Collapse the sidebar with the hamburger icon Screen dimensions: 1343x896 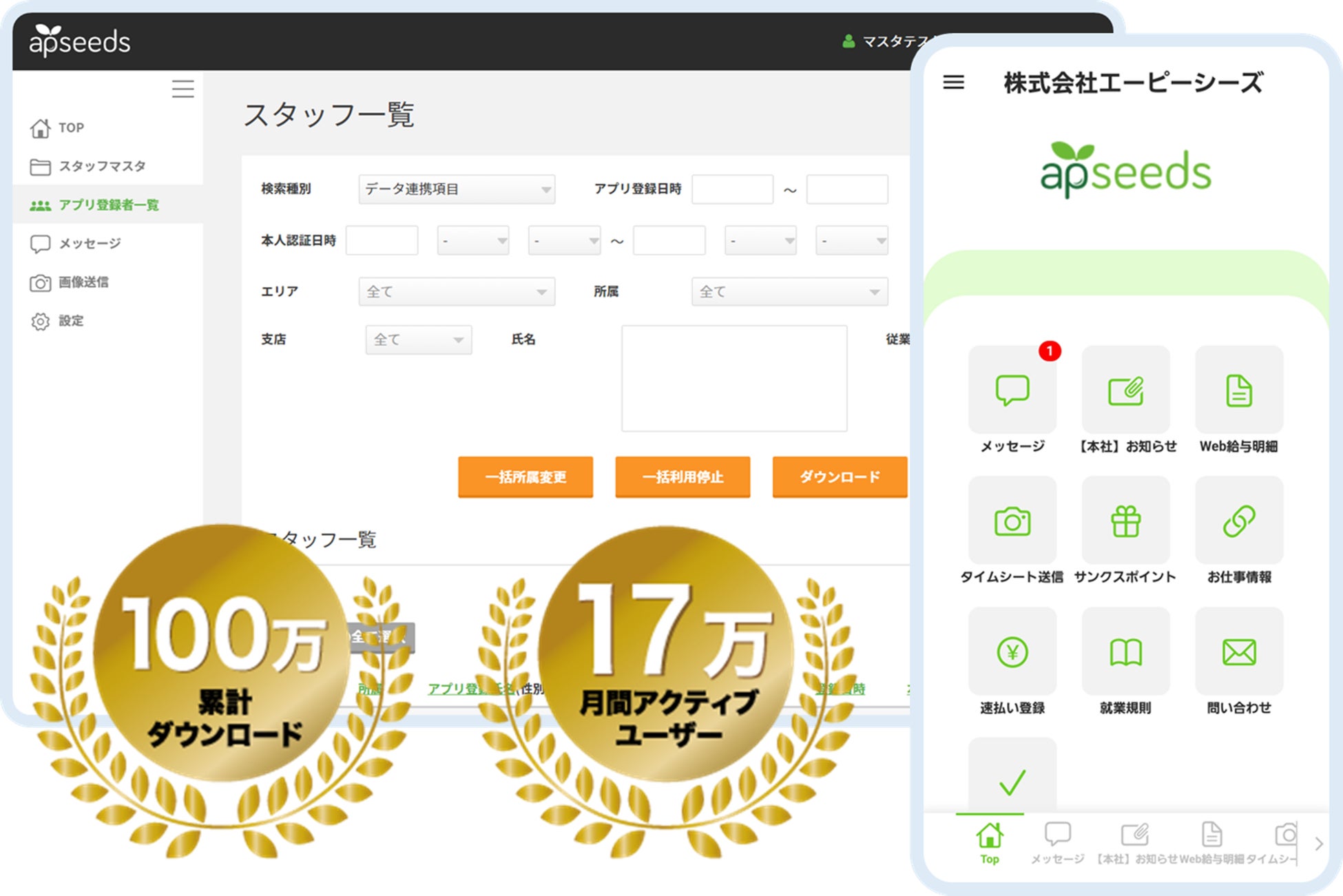pos(183,89)
